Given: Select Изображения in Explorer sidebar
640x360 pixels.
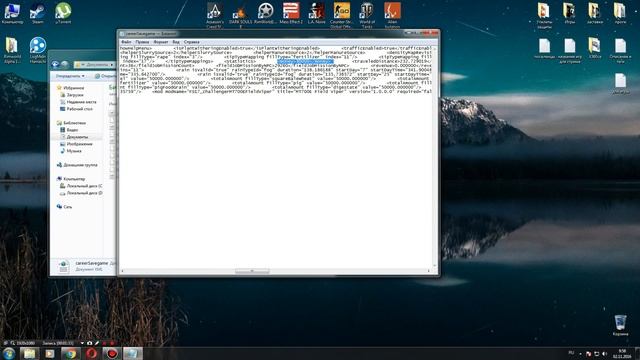Looking at the screenshot, I should [x=76, y=144].
